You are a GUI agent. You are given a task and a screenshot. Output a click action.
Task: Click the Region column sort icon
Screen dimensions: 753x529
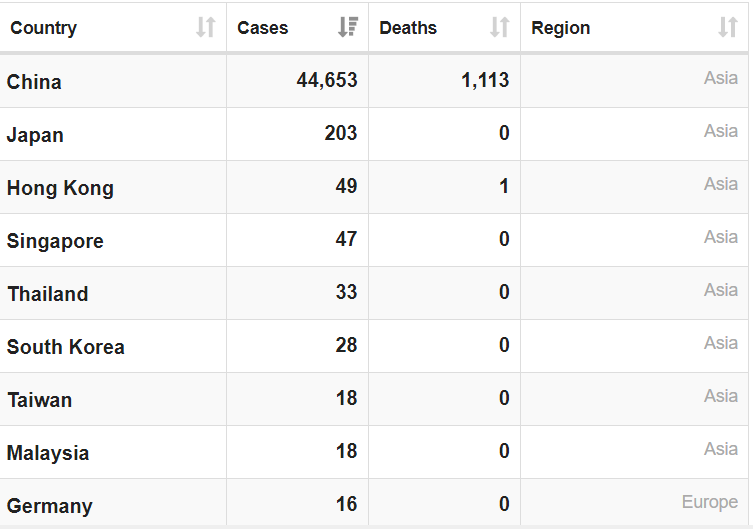728,28
